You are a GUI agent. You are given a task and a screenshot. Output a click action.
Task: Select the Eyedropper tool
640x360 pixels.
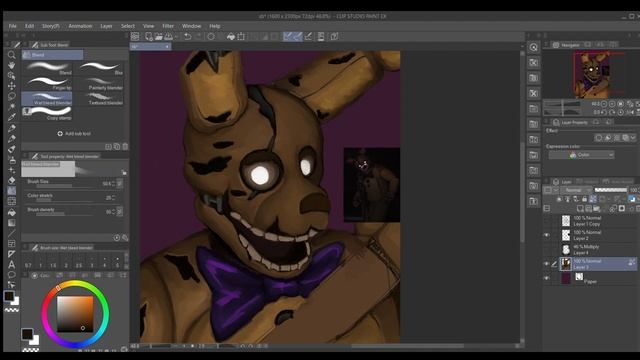(11, 118)
